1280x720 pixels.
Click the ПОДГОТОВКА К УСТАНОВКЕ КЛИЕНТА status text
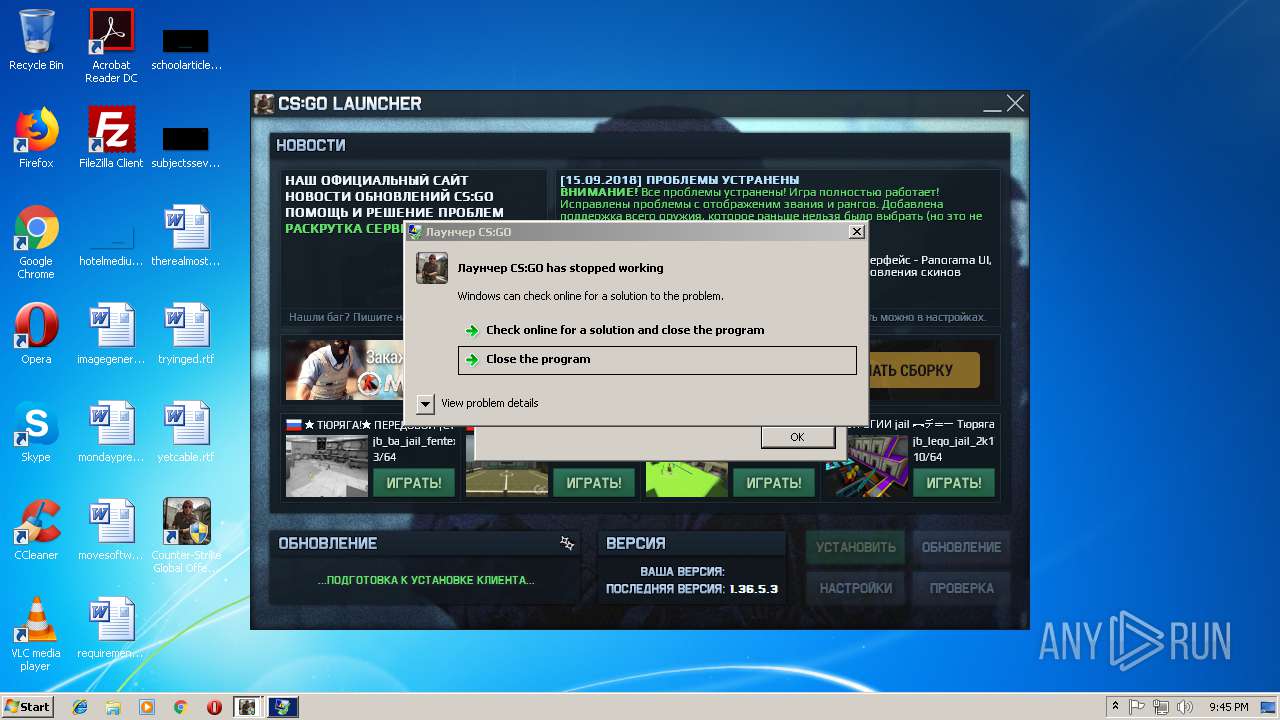click(426, 580)
